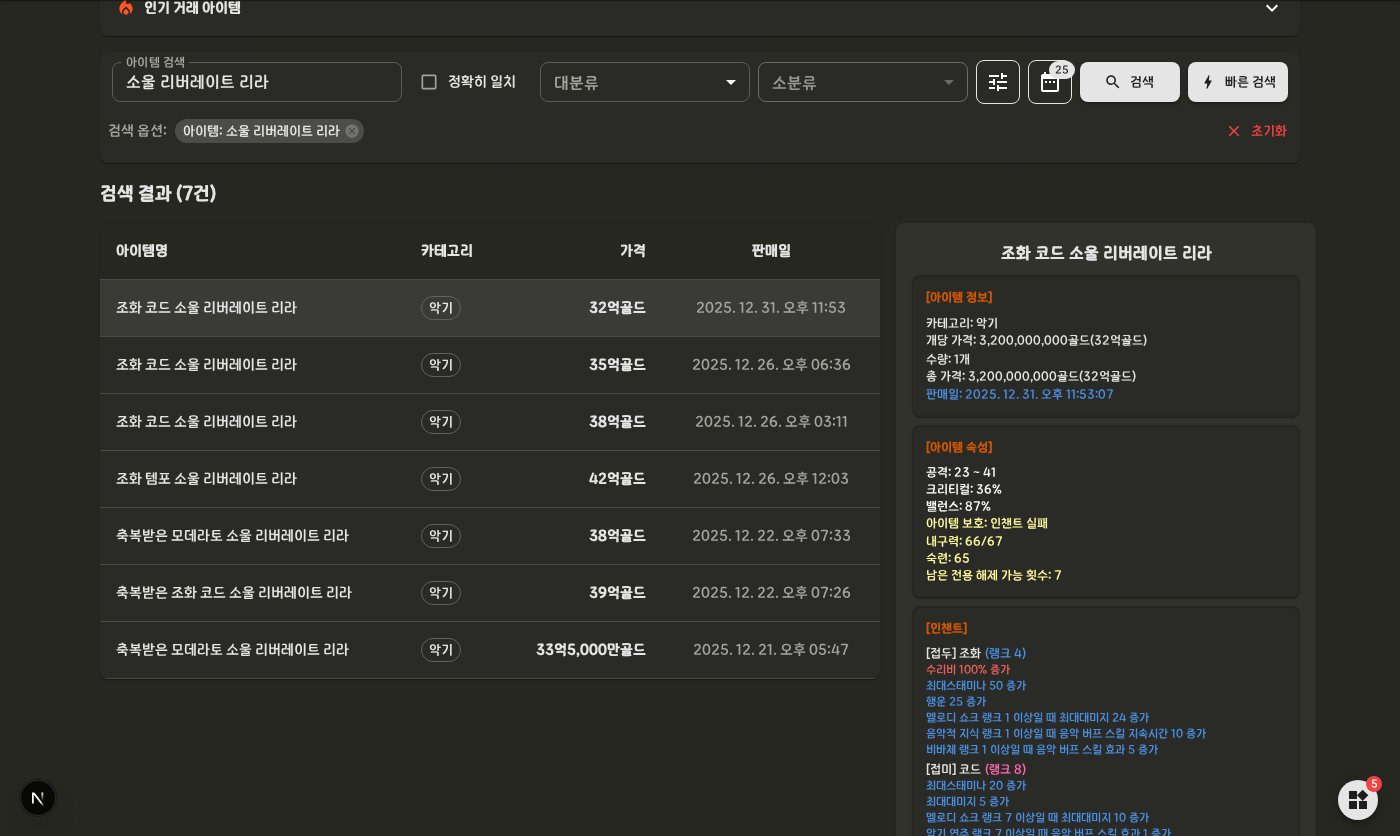
Task: Open the 대분류 dropdown
Action: click(645, 82)
